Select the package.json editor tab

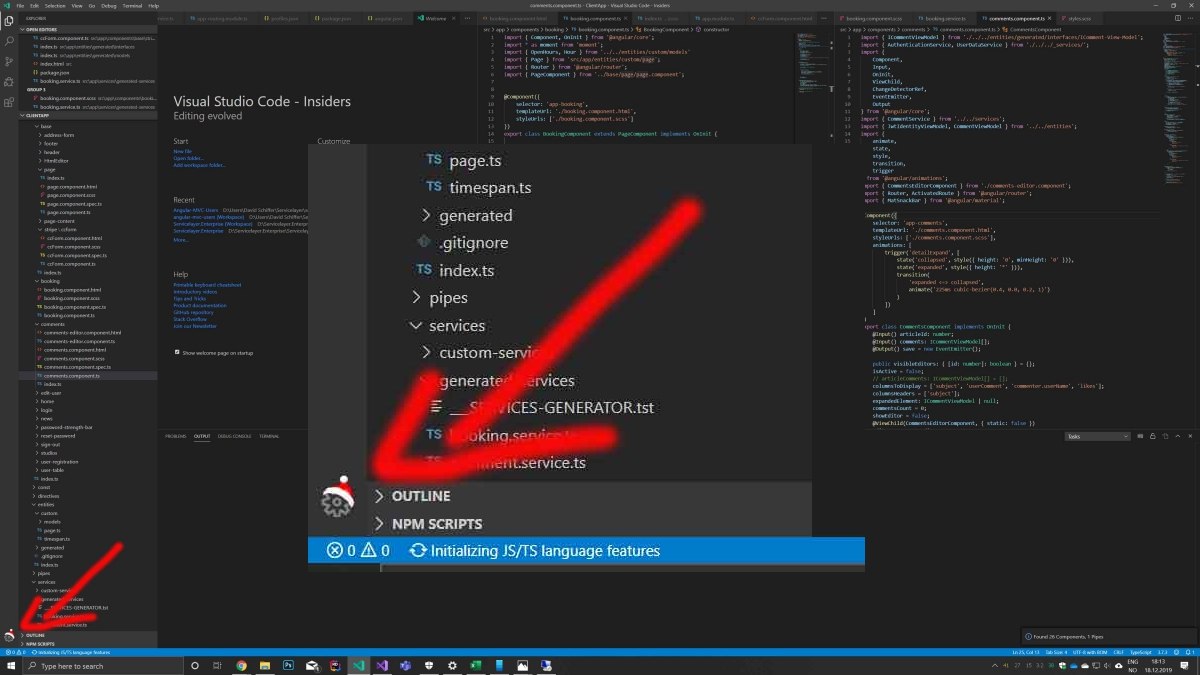pyautogui.click(x=337, y=18)
